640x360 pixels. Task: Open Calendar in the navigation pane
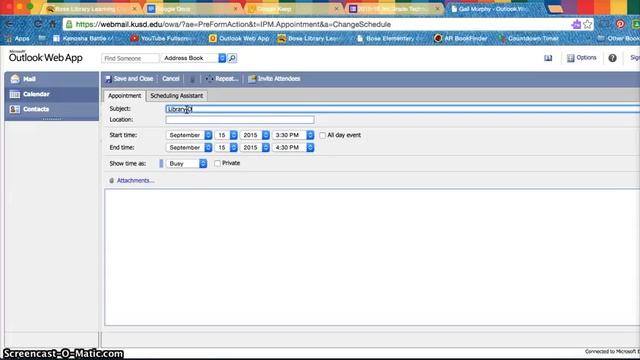(51, 94)
